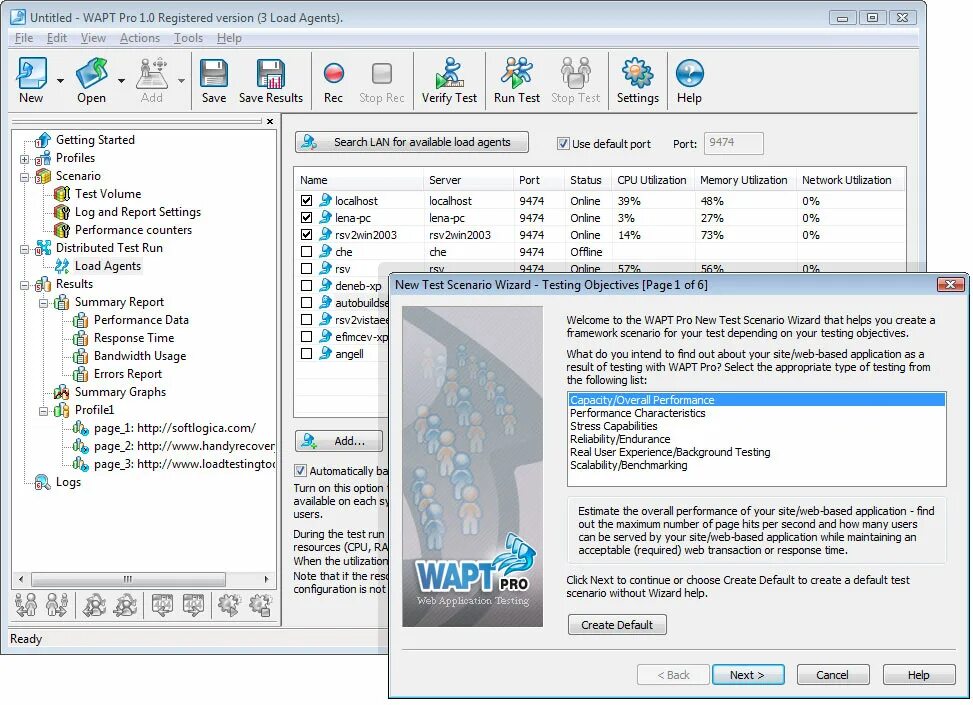973x705 pixels.
Task: Check the che agent checkbox
Action: 306,251
